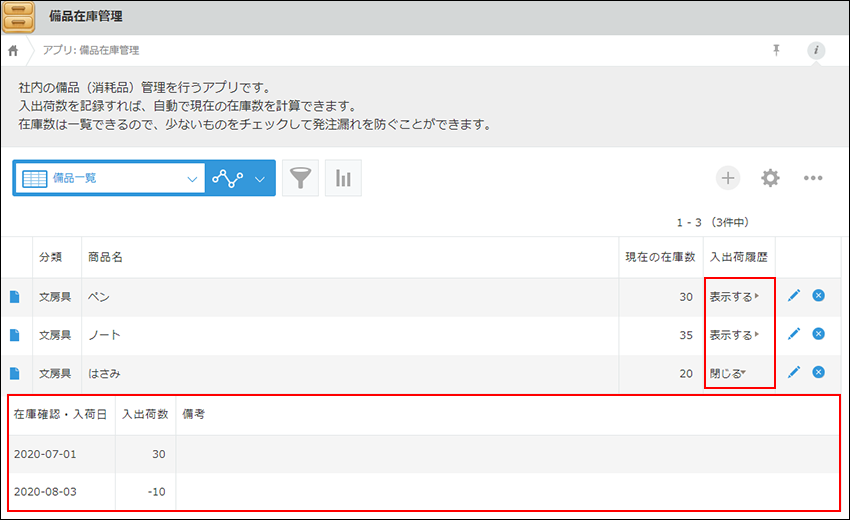This screenshot has height=520, width=850.
Task: Click the graph line icon button
Action: [227, 178]
